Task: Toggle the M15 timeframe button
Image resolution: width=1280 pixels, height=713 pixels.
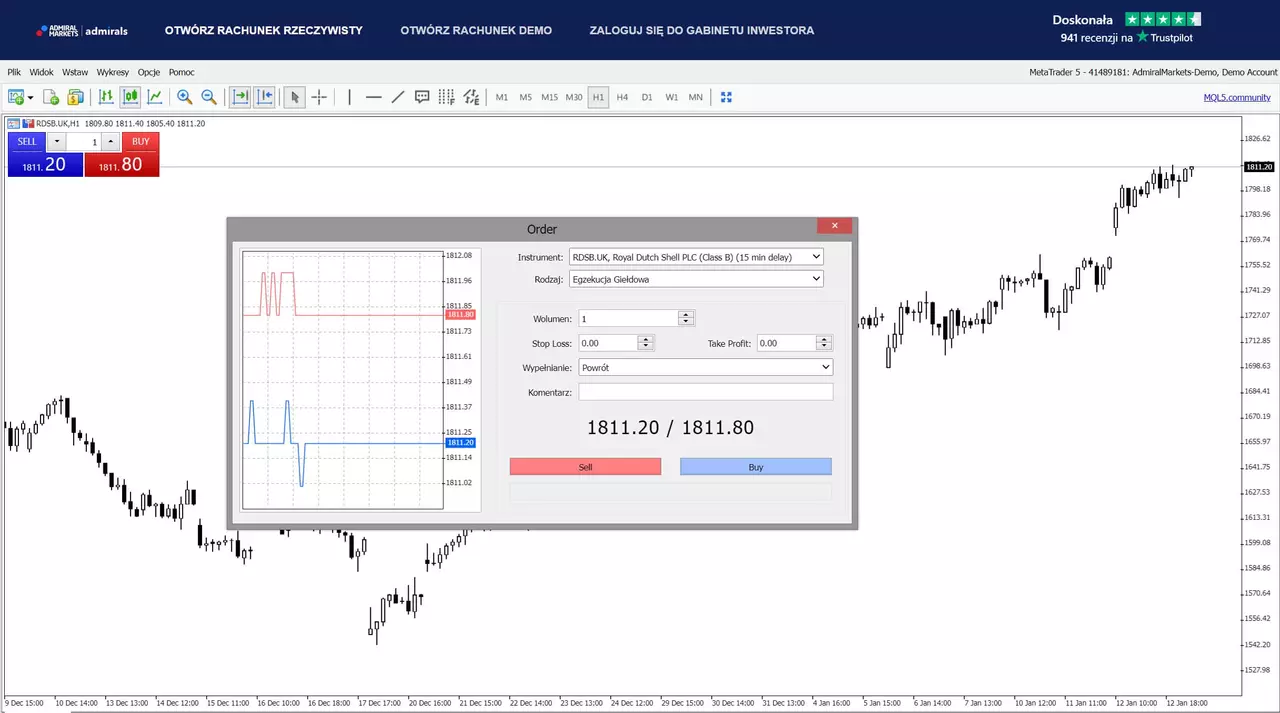Action: (x=549, y=97)
